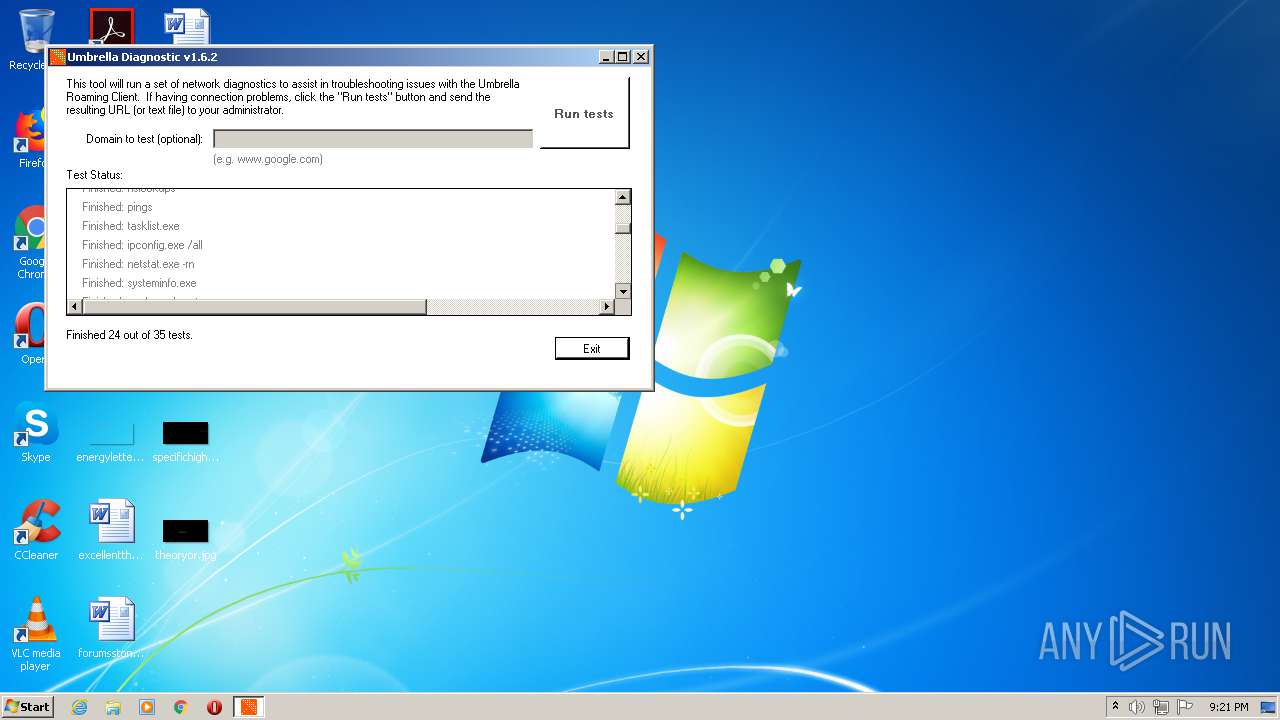Select the 'Finished: pings' status line
1280x720 pixels.
click(x=117, y=207)
